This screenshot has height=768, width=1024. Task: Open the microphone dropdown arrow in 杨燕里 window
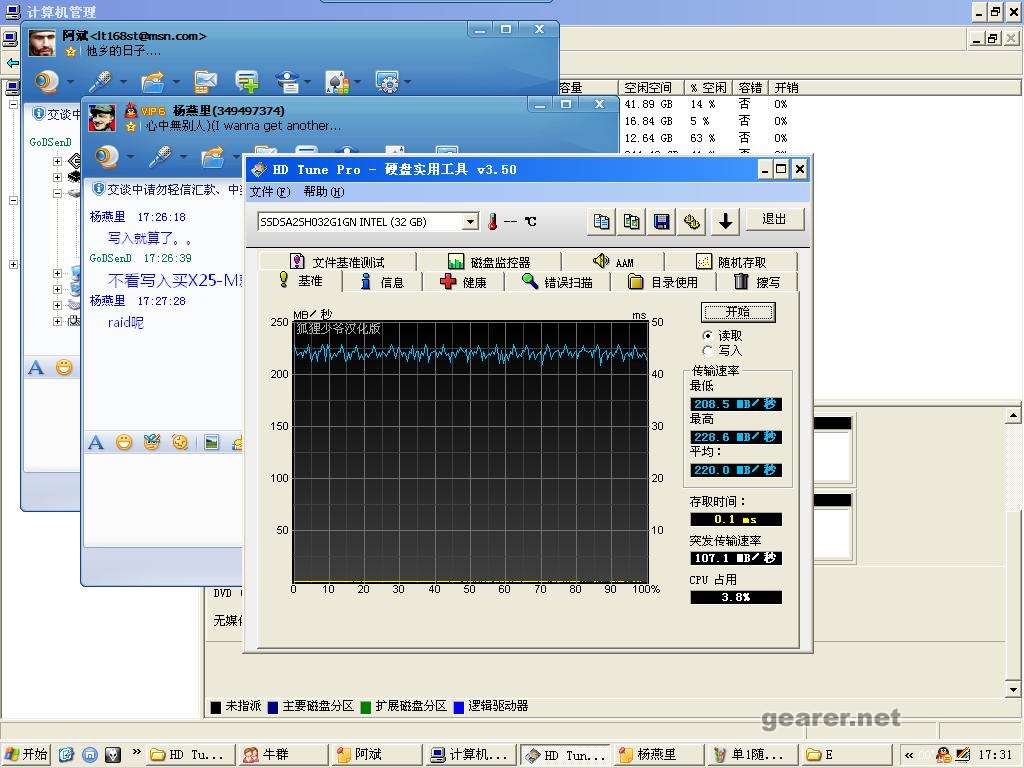point(183,157)
